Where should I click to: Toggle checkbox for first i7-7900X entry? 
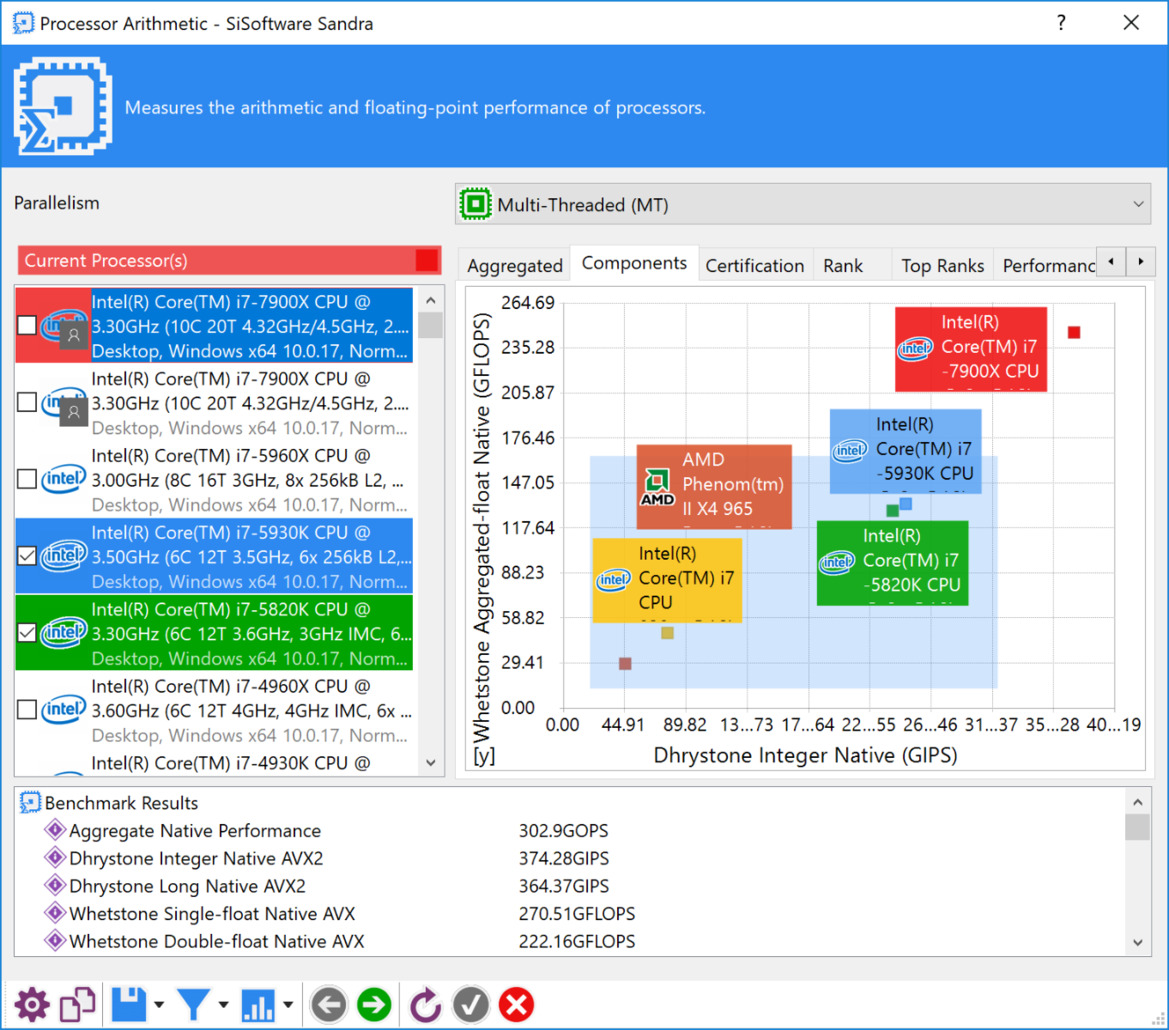point(27,325)
